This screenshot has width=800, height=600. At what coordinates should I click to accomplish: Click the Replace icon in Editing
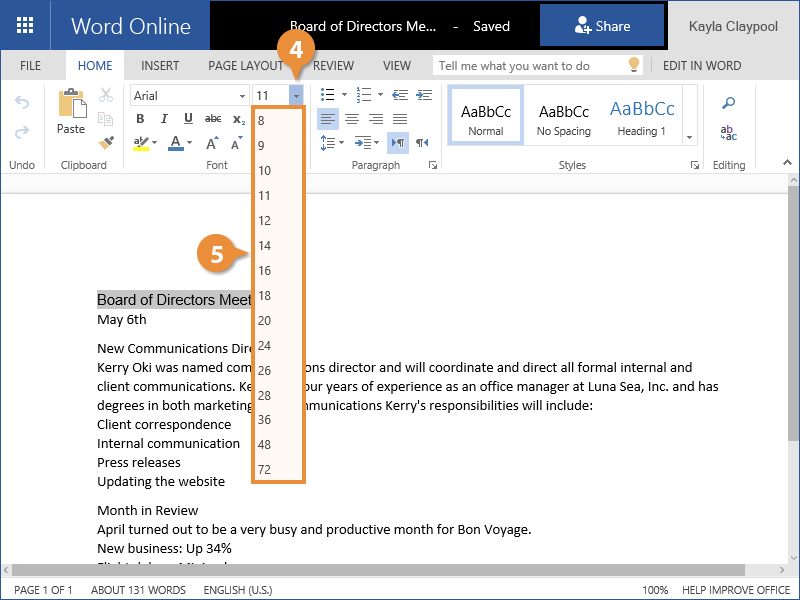[729, 133]
